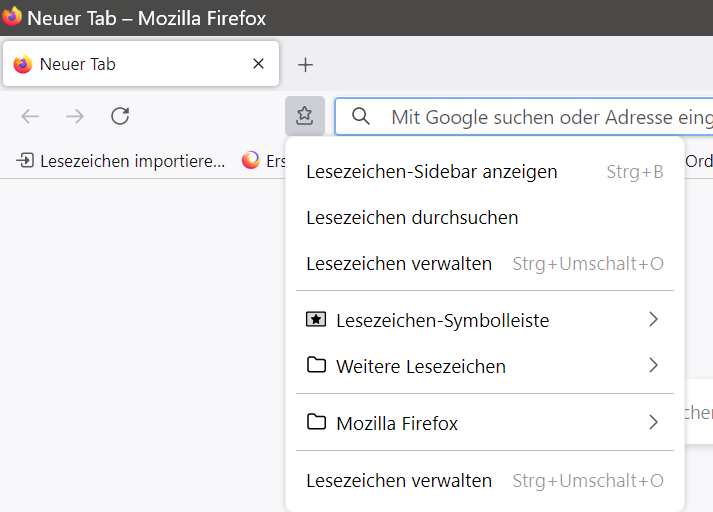This screenshot has width=713, height=512.
Task: Go back using the back arrow
Action: [x=30, y=116]
